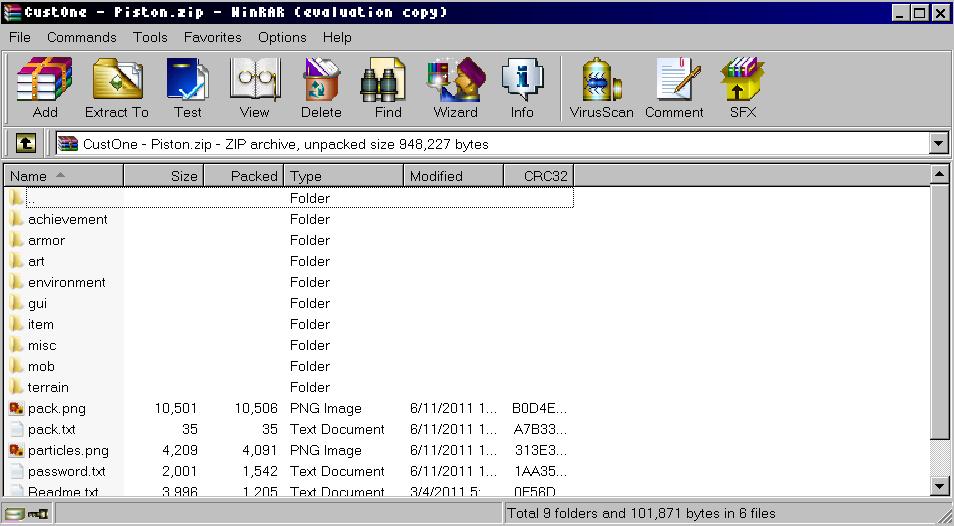Select the password.txt file
The image size is (954, 526).
tap(66, 471)
